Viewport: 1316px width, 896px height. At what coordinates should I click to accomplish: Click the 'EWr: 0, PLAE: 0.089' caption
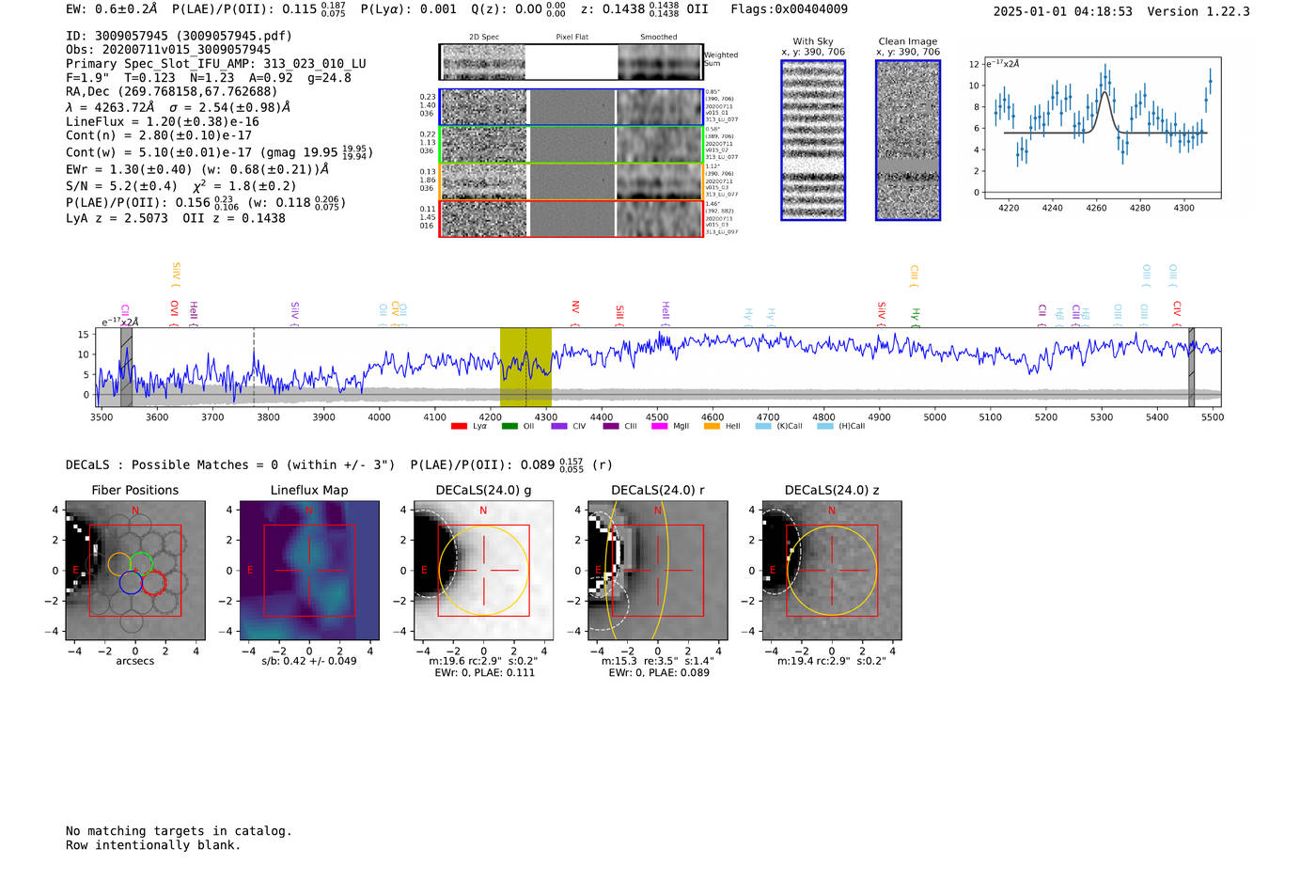[658, 673]
